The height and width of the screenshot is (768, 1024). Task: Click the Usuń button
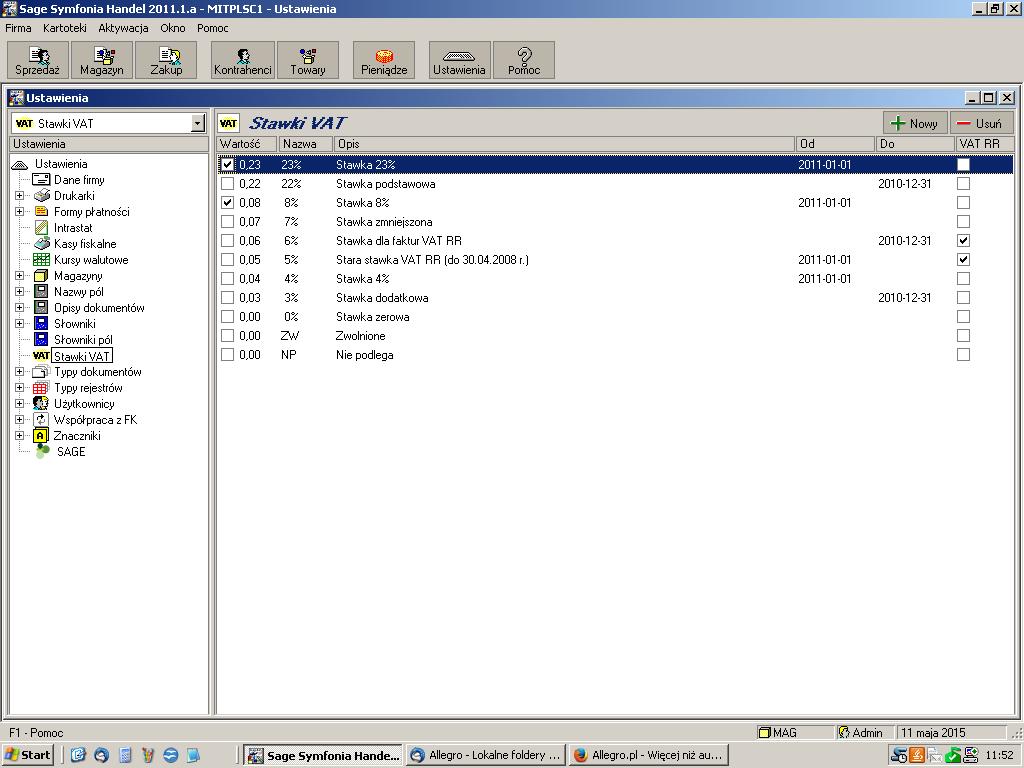tap(980, 123)
